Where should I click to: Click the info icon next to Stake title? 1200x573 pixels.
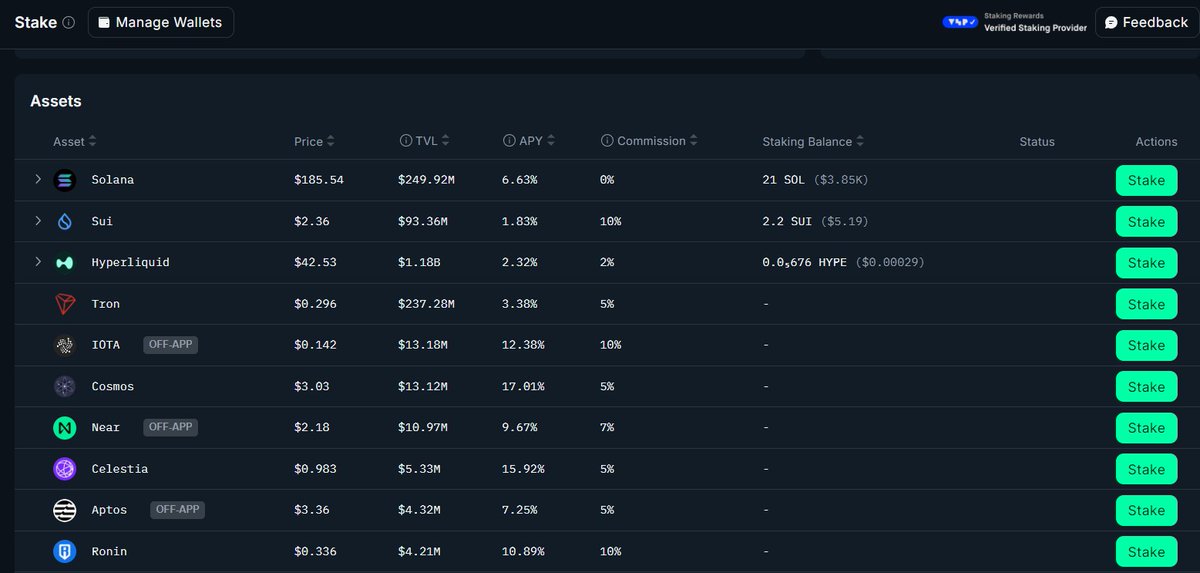click(69, 22)
